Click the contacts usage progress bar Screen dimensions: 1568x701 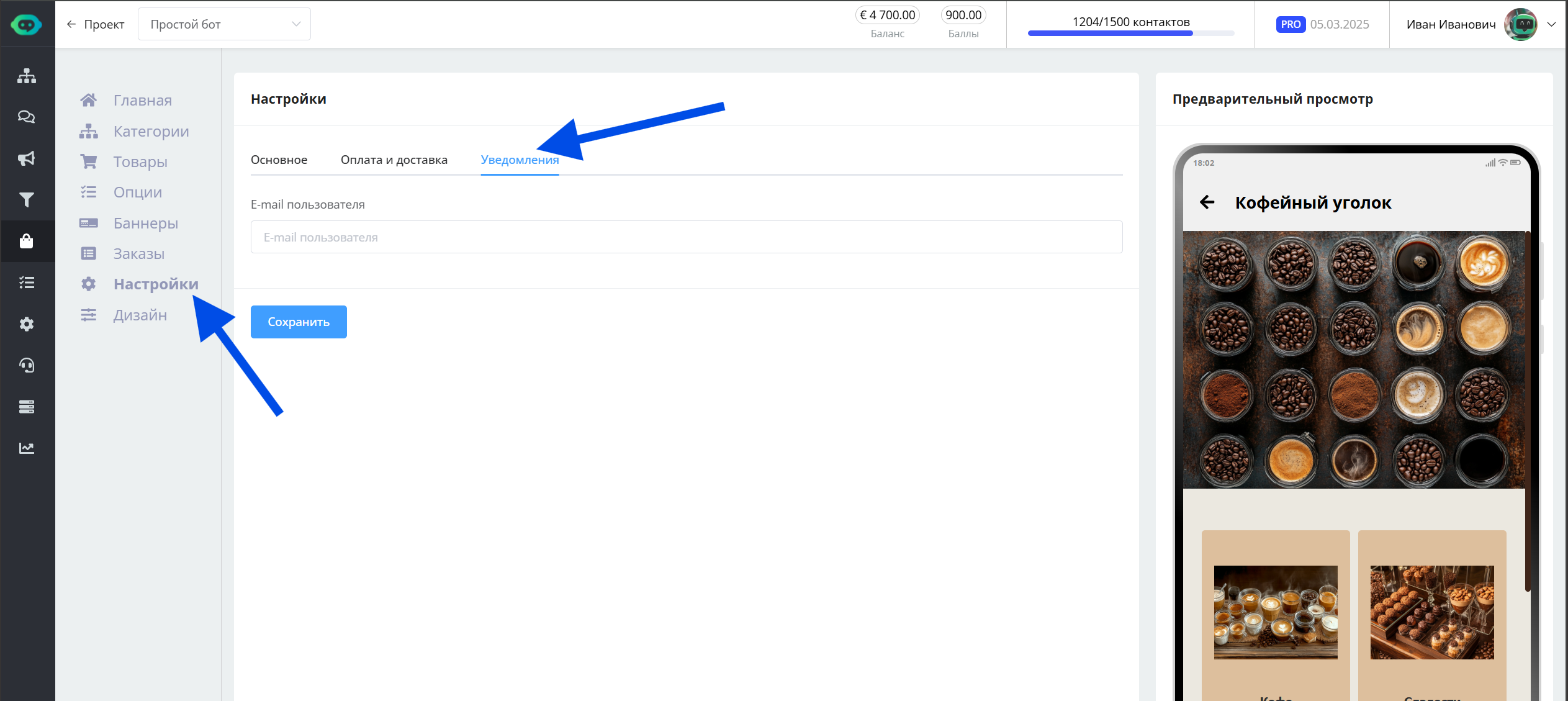pos(1130,33)
